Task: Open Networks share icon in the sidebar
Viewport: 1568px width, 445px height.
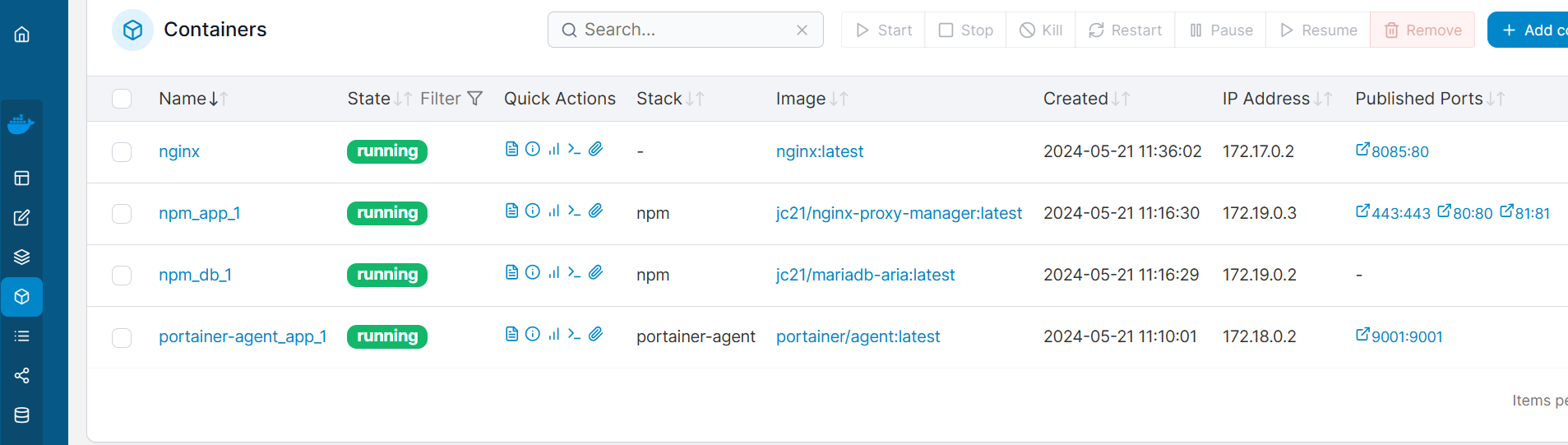Action: coord(22,376)
